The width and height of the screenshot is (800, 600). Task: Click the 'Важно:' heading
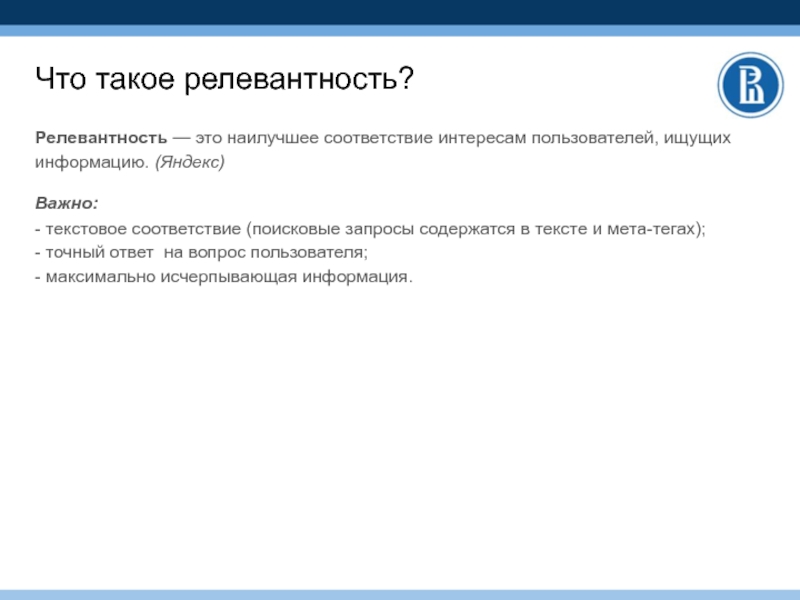tap(66, 203)
